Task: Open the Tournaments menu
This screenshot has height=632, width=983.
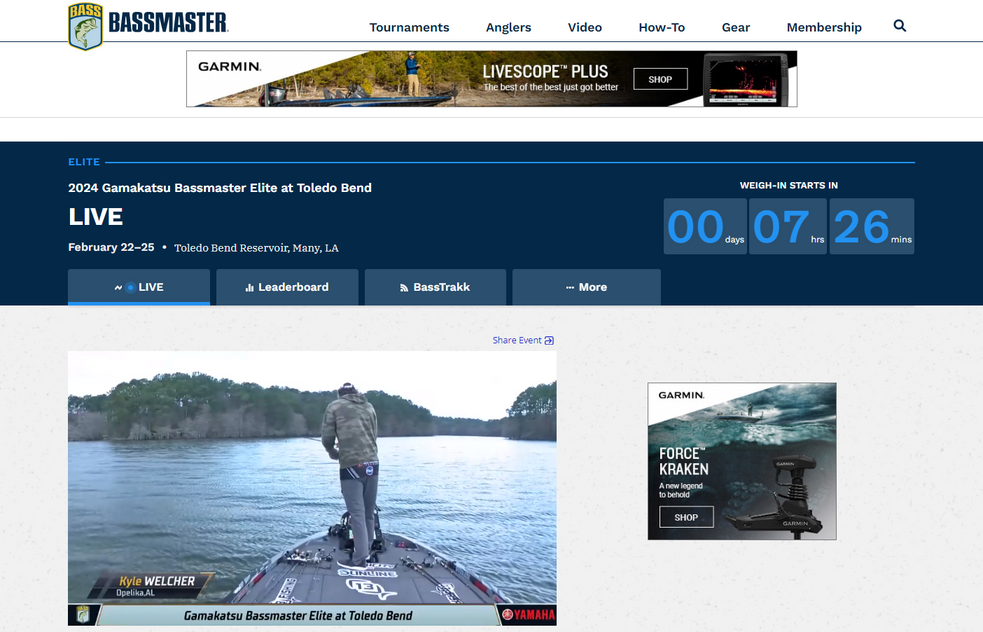Action: coord(409,28)
